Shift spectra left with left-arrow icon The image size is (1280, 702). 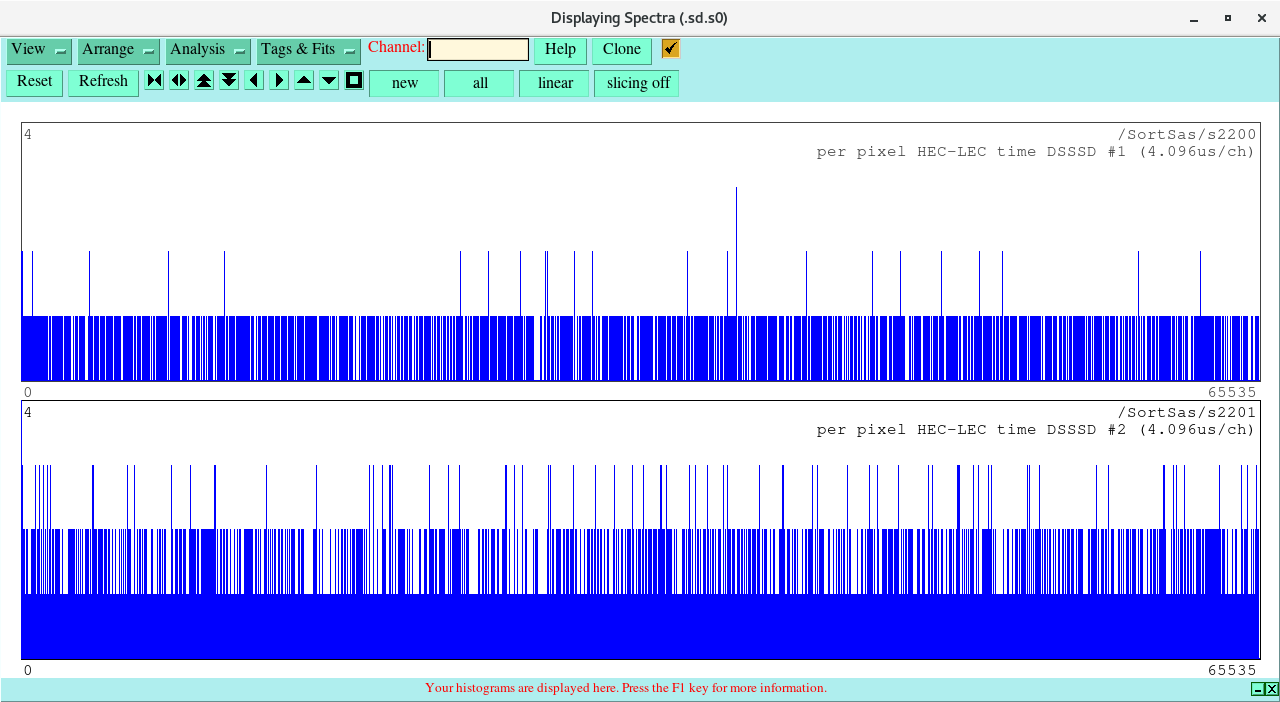(254, 81)
